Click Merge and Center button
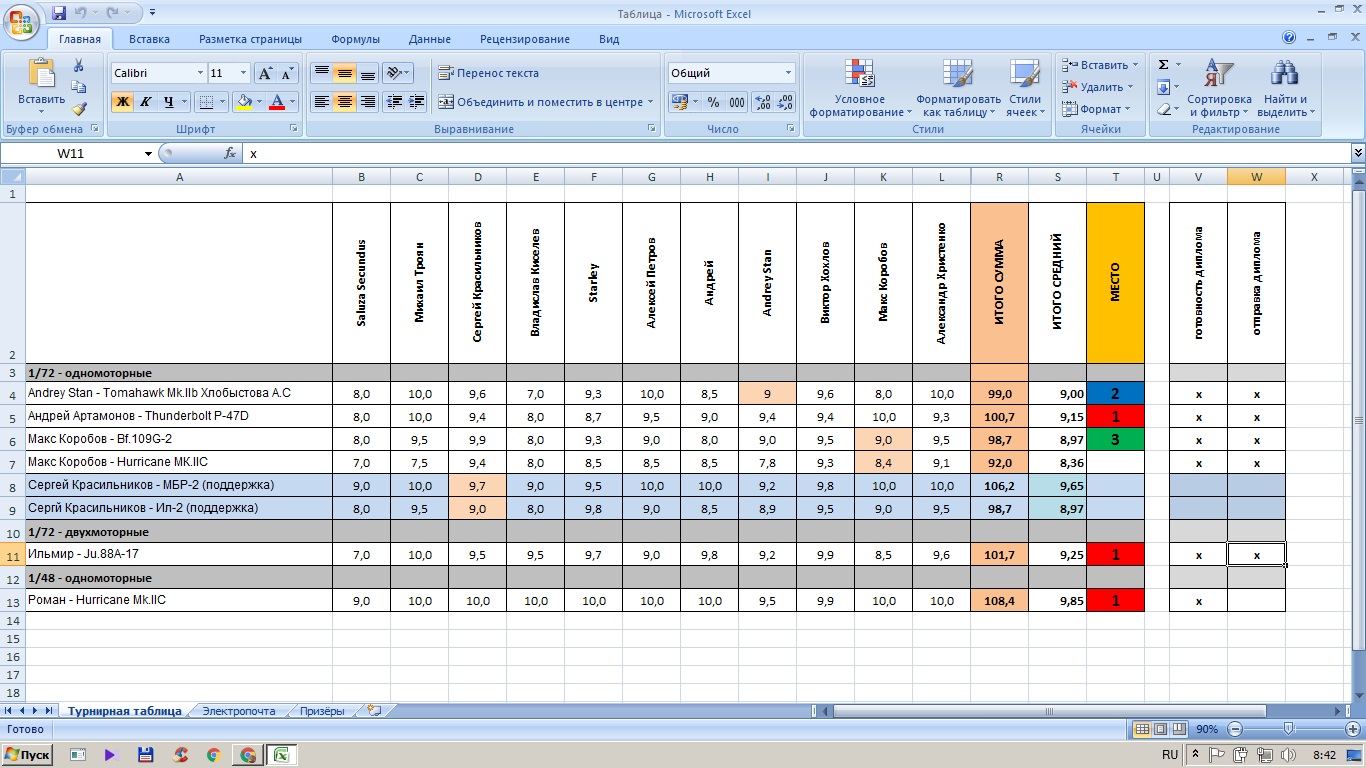The image size is (1366, 768). tap(545, 102)
